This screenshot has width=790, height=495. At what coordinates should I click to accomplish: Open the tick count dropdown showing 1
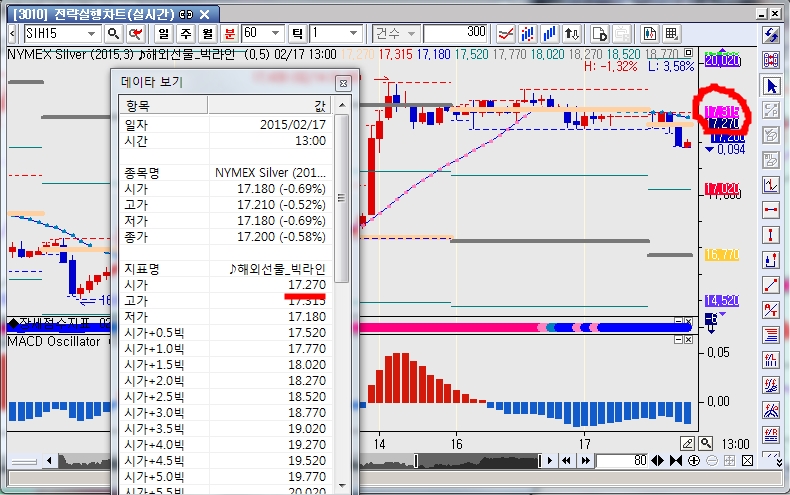pos(358,33)
